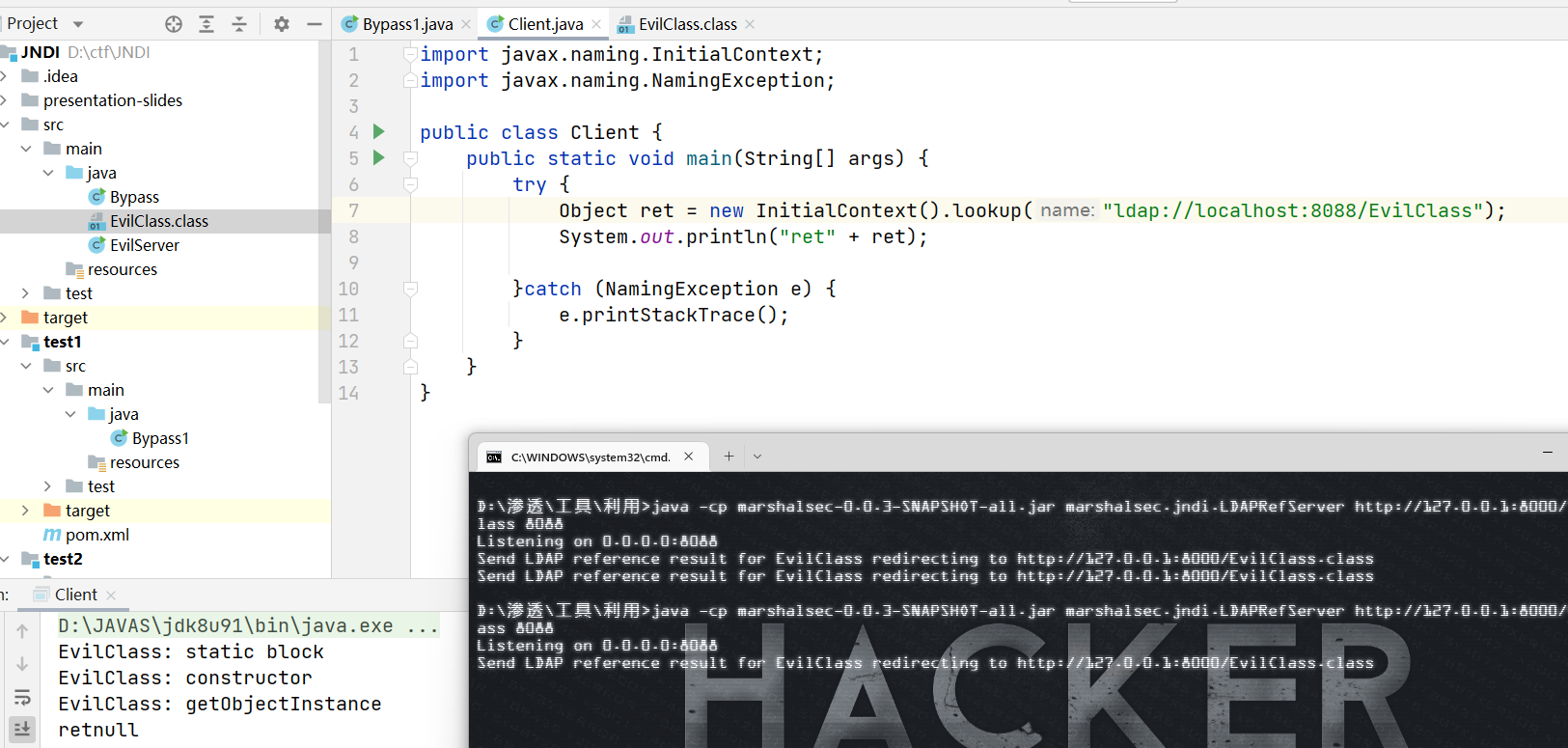
Task: Collapse the java folder under main
Action: [x=48, y=173]
